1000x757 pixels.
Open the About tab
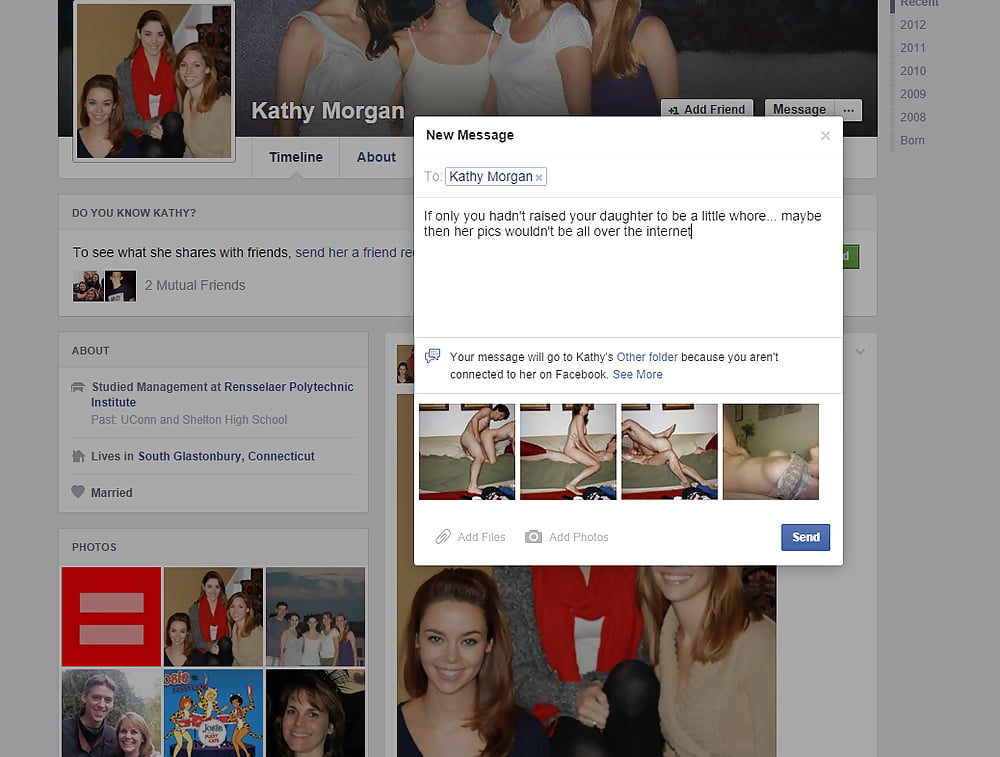click(x=376, y=157)
